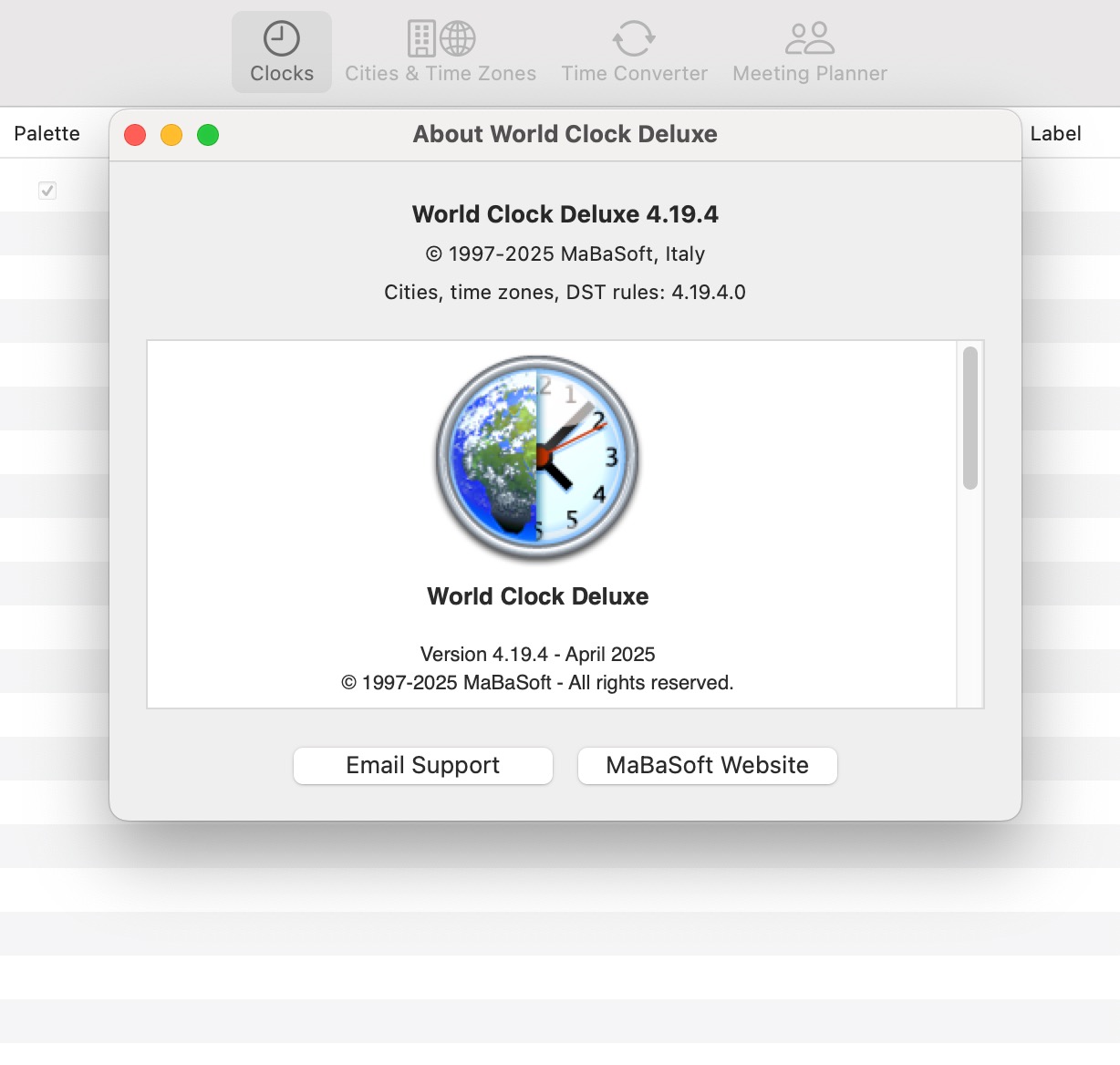Switch to Cities & Time Zones
Screen dimensions: 1120x1065
click(441, 52)
